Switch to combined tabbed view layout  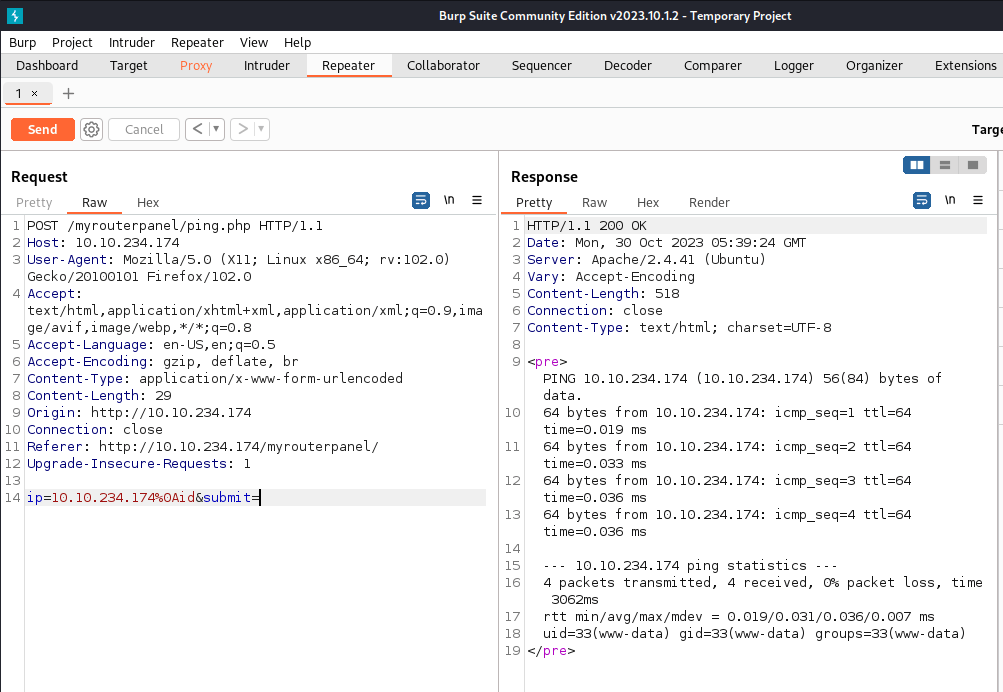[x=972, y=165]
